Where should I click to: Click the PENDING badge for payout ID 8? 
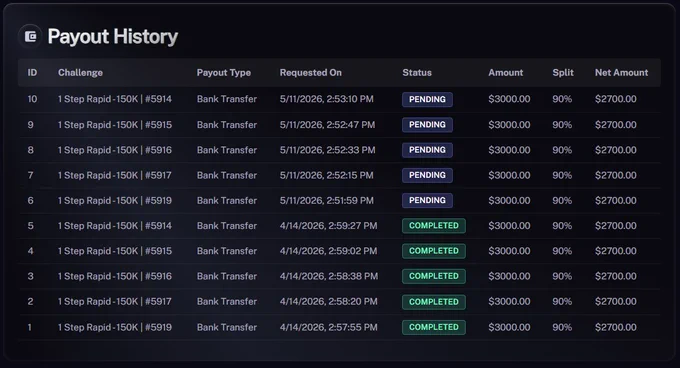pyautogui.click(x=427, y=150)
